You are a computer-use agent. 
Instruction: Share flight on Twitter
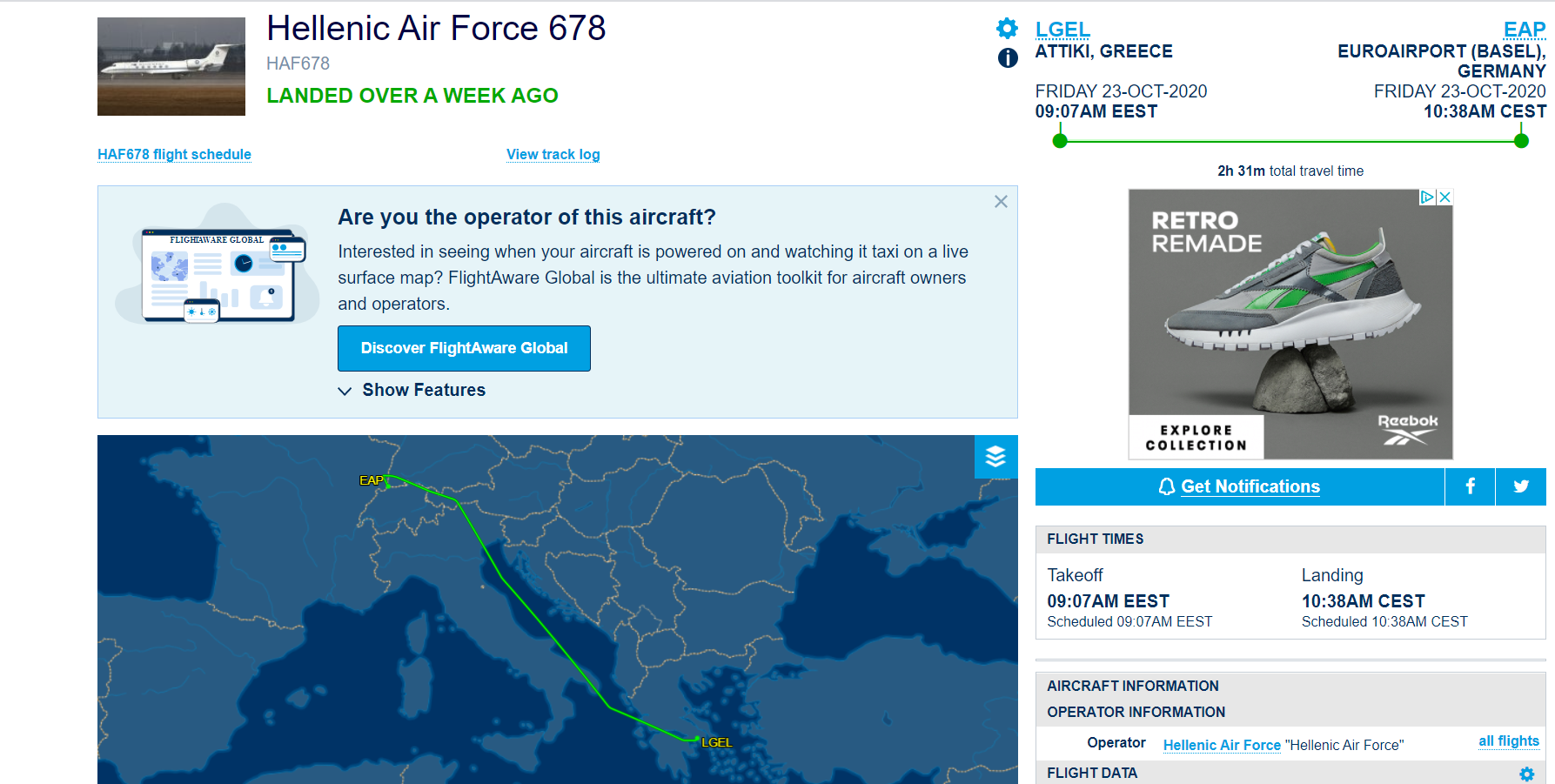pyautogui.click(x=1520, y=486)
